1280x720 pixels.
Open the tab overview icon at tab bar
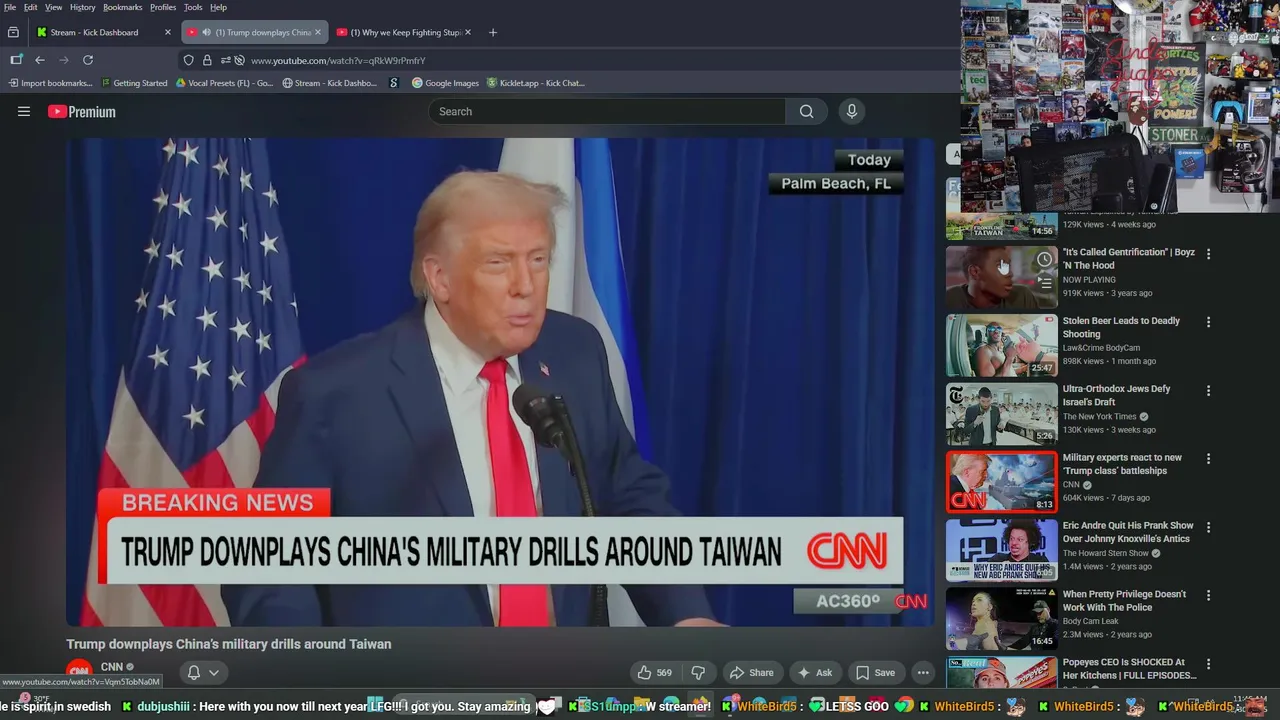[13, 32]
